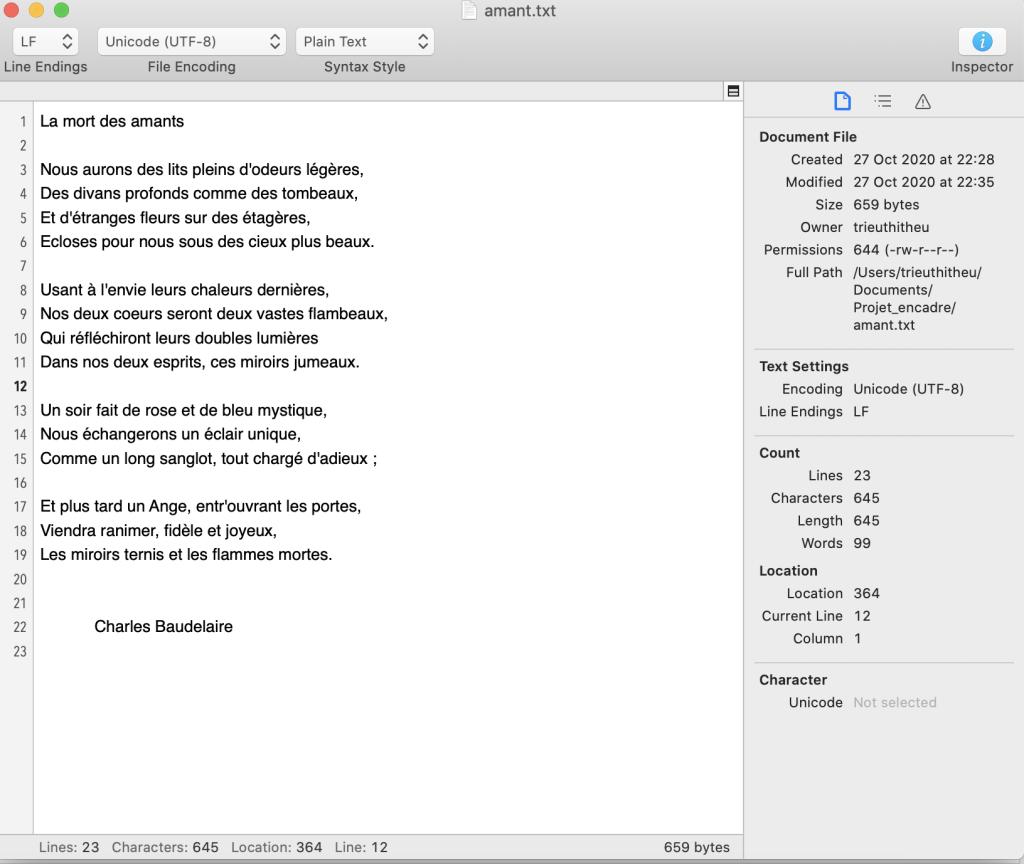Click the line starting 'Un soir fait de rose'
The image size is (1024, 864).
tap(184, 410)
